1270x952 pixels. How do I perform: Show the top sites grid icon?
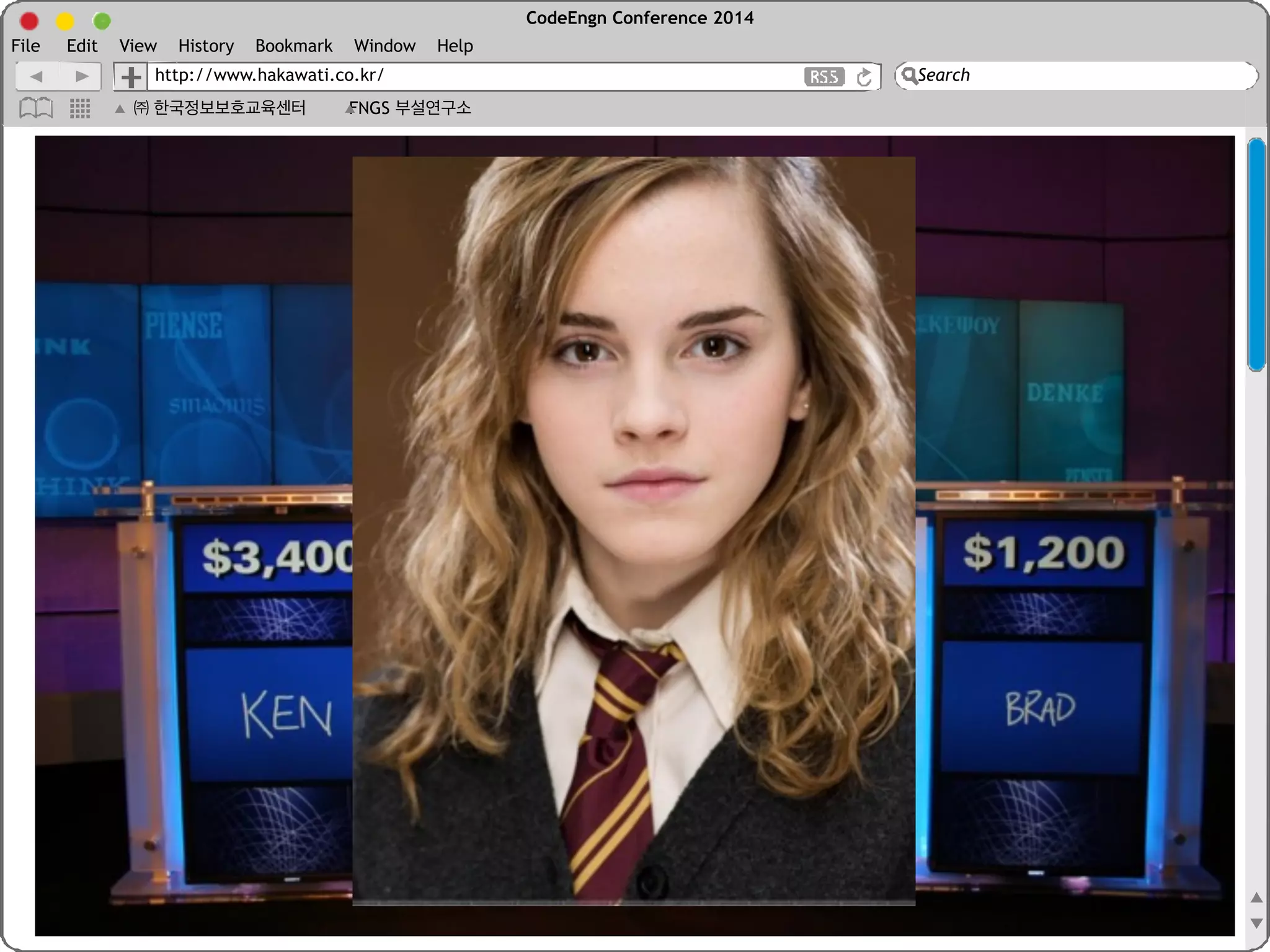click(x=80, y=108)
